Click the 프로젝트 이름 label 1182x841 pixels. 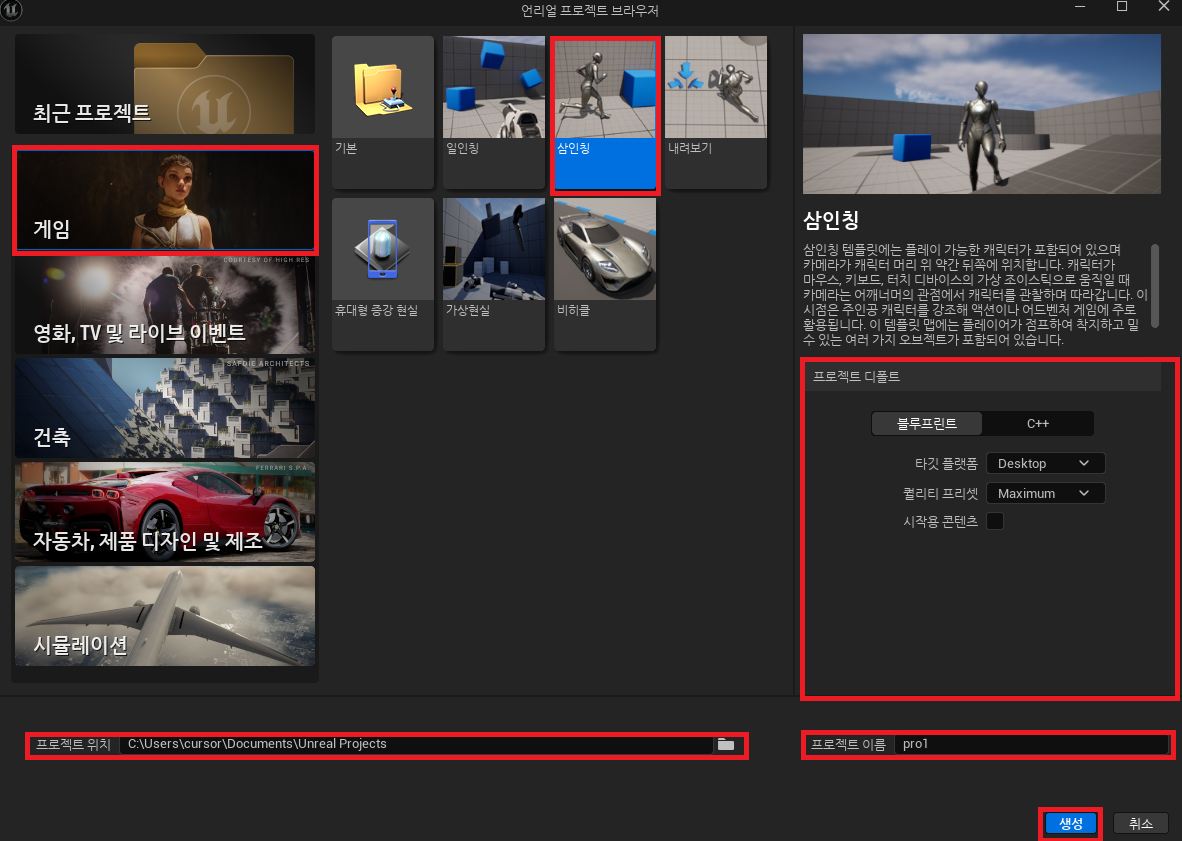(x=848, y=745)
